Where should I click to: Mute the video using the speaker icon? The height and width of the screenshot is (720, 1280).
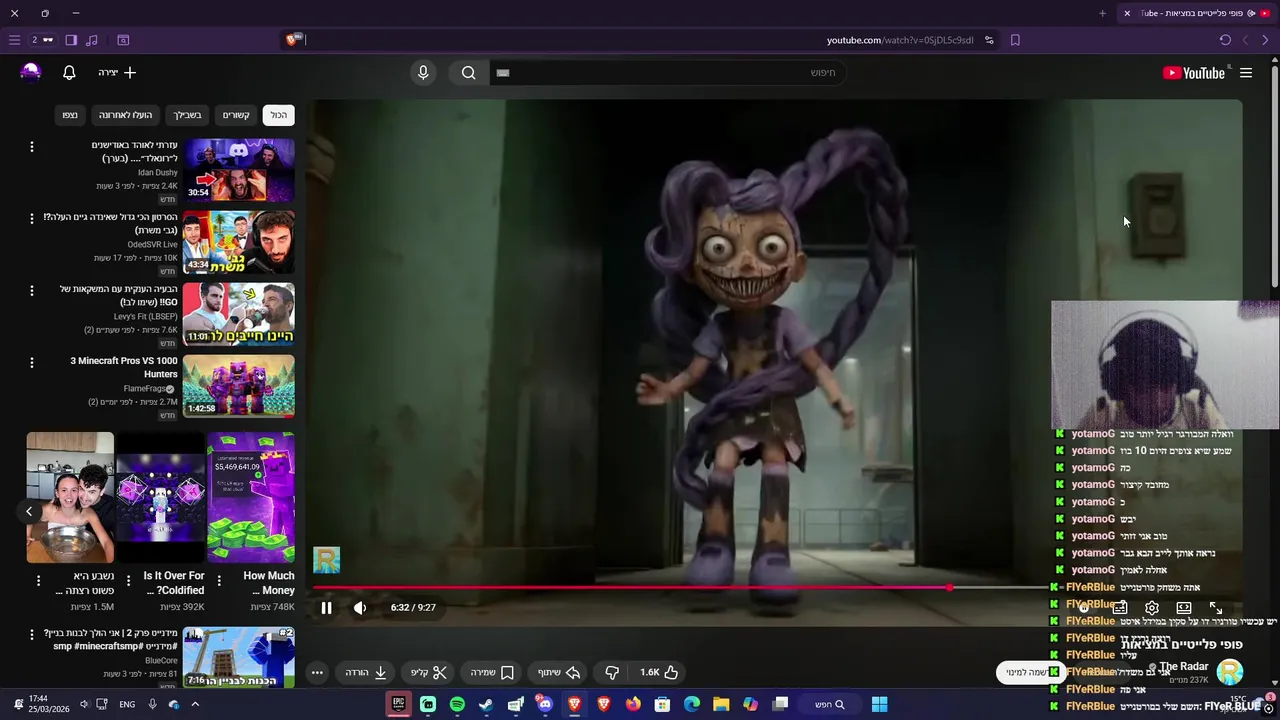pyautogui.click(x=360, y=607)
